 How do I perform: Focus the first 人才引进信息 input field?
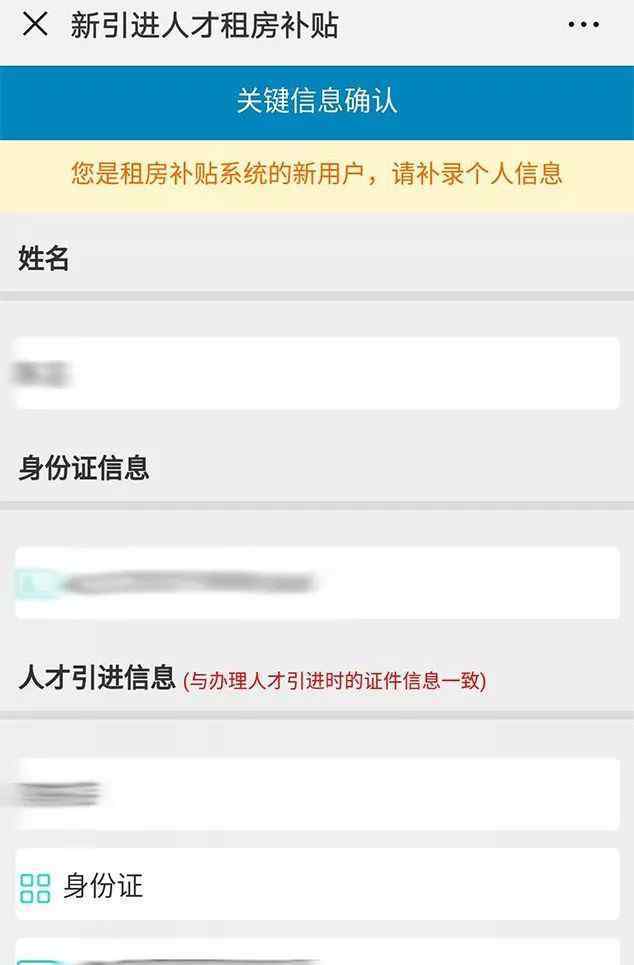[317, 794]
